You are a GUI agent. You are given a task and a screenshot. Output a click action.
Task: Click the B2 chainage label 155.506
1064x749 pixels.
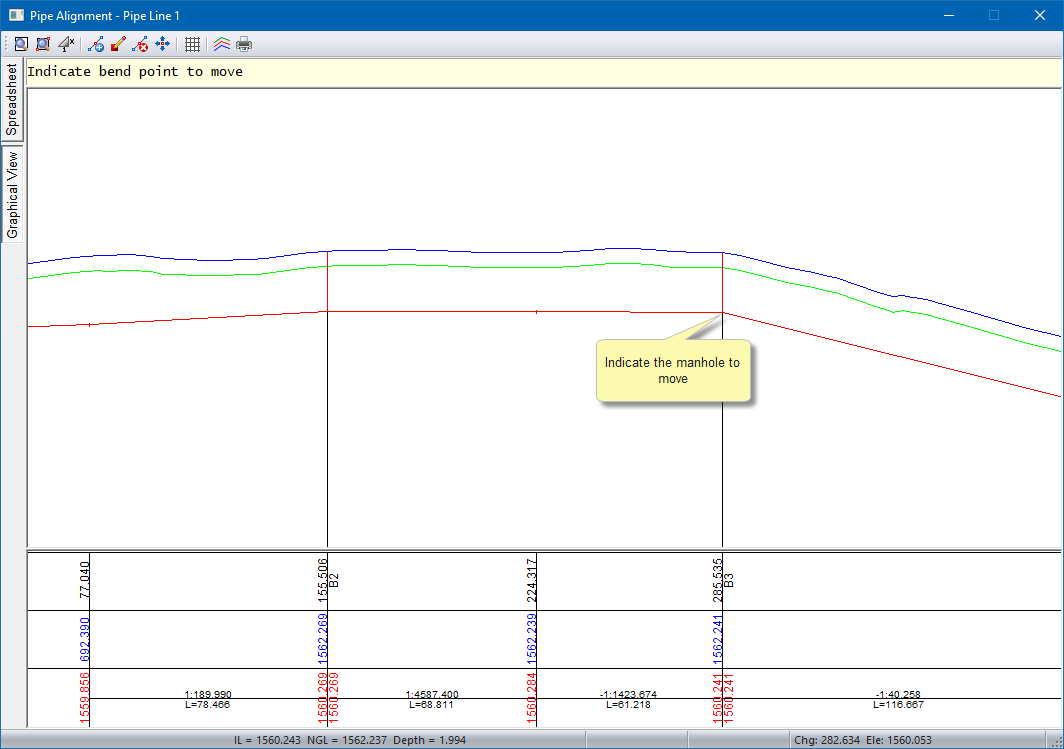click(322, 578)
